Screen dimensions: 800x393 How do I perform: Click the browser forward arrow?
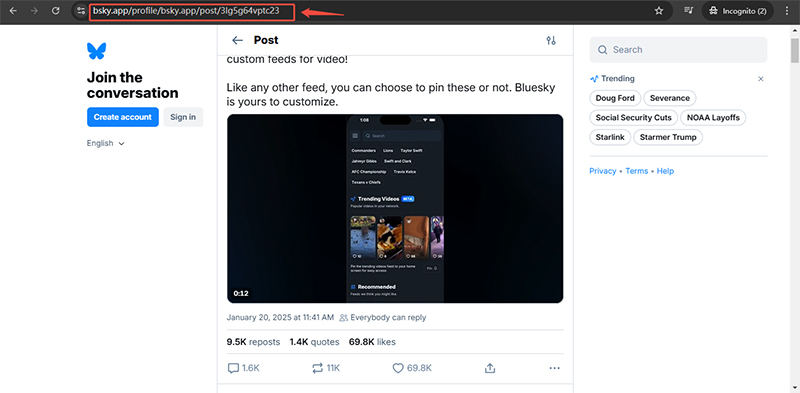[x=34, y=11]
